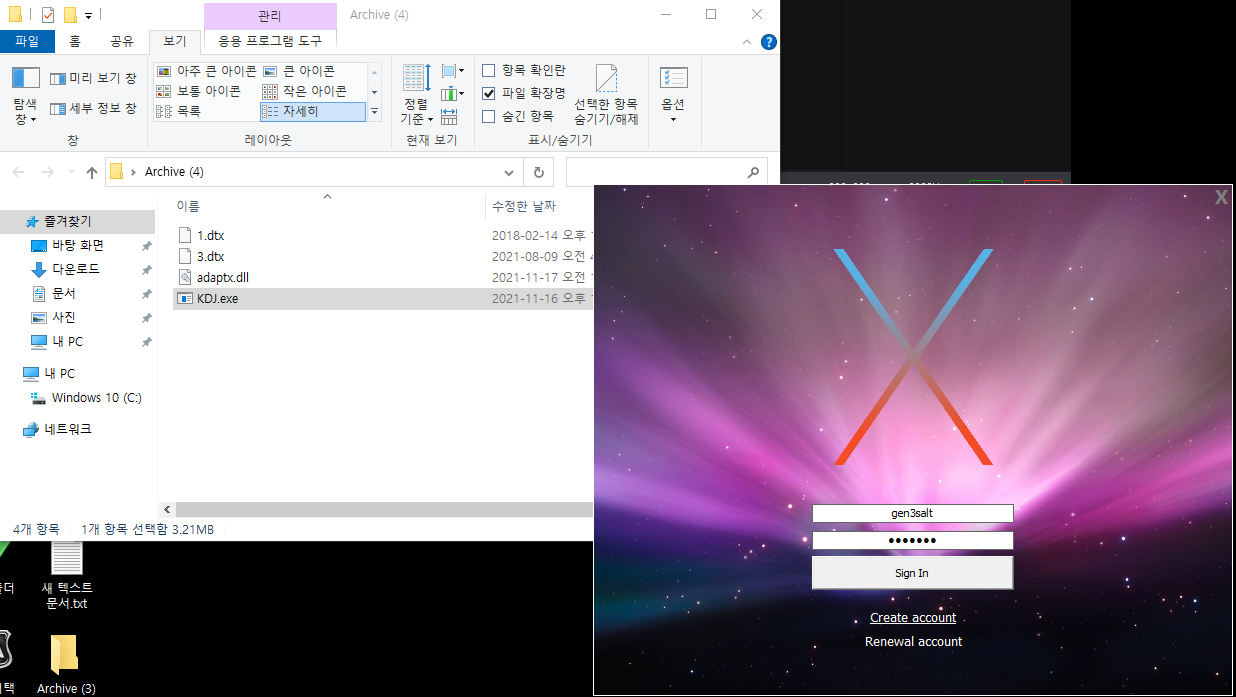Open the File (파일) menu tab
This screenshot has width=1236, height=697.
point(27,41)
